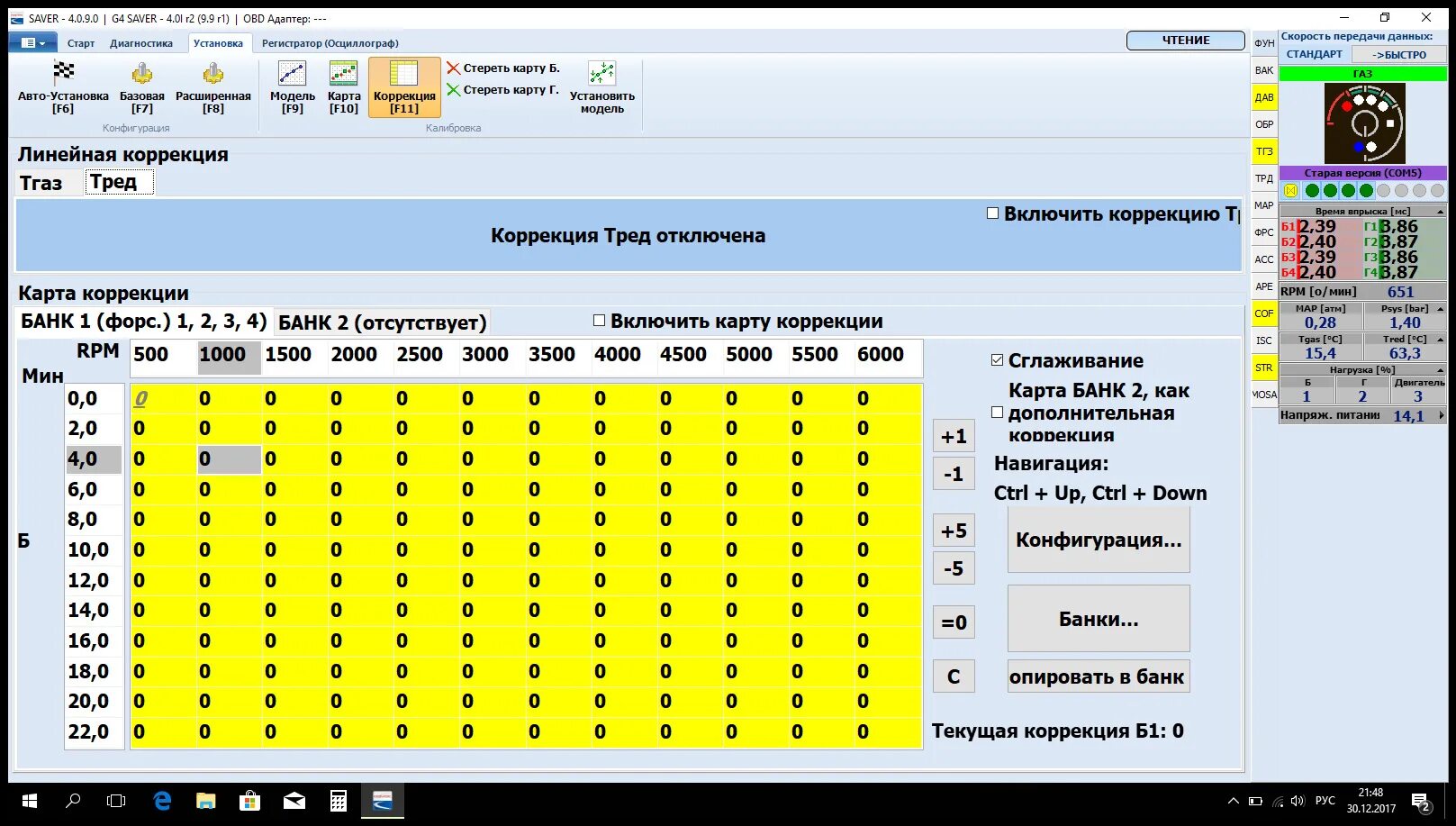Click Стереть карту Г. green cross
The height and width of the screenshot is (826, 1456).
453,90
